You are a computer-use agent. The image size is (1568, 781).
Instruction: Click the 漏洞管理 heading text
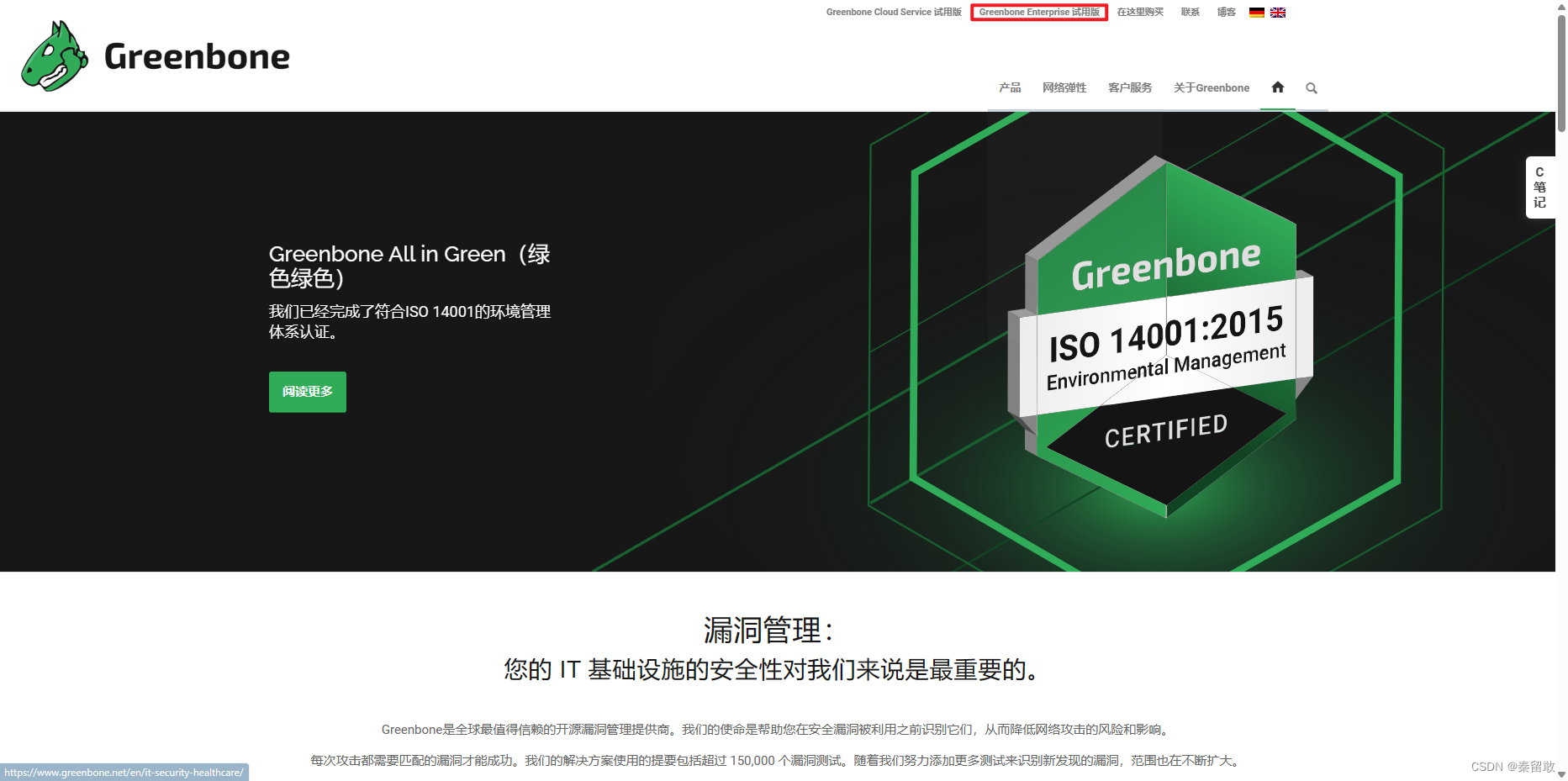point(768,630)
